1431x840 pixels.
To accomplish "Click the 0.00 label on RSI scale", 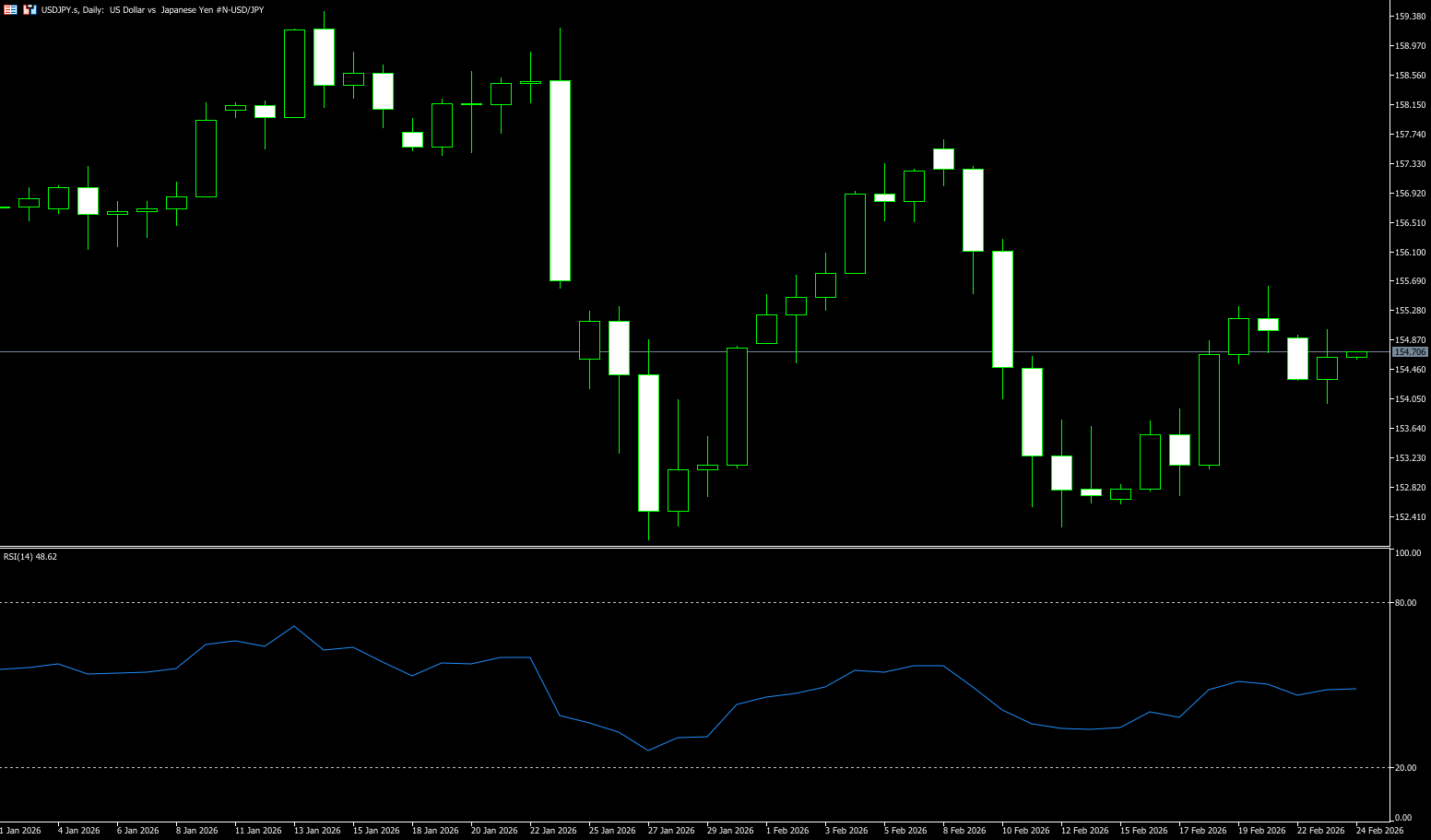I will (x=1402, y=818).
